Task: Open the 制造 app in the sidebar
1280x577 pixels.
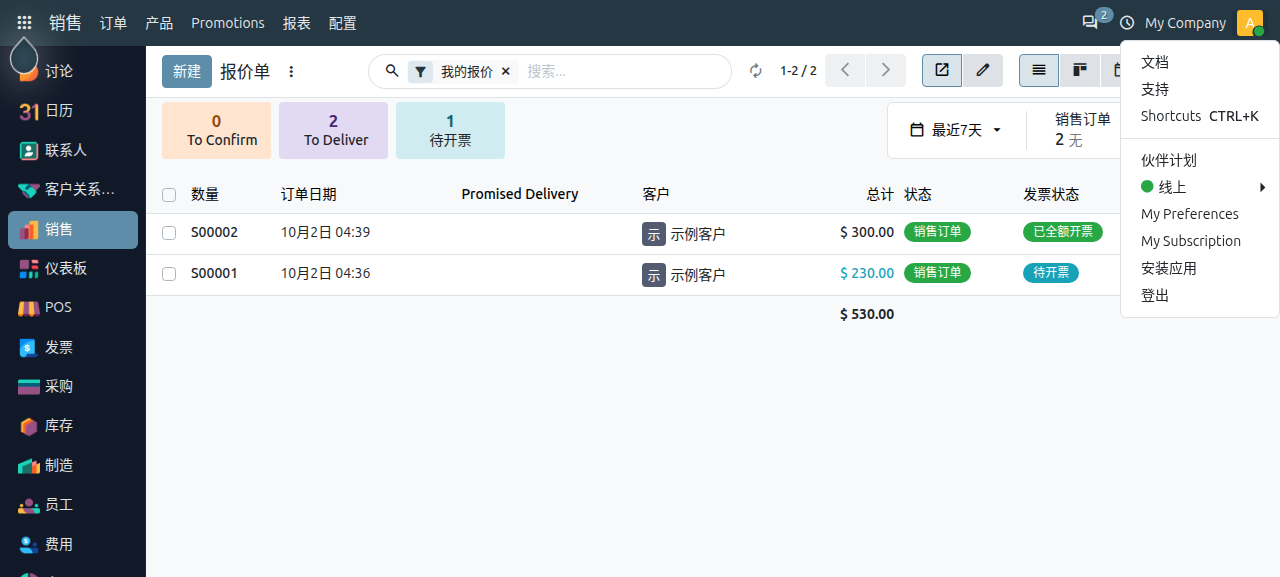Action: click(73, 465)
